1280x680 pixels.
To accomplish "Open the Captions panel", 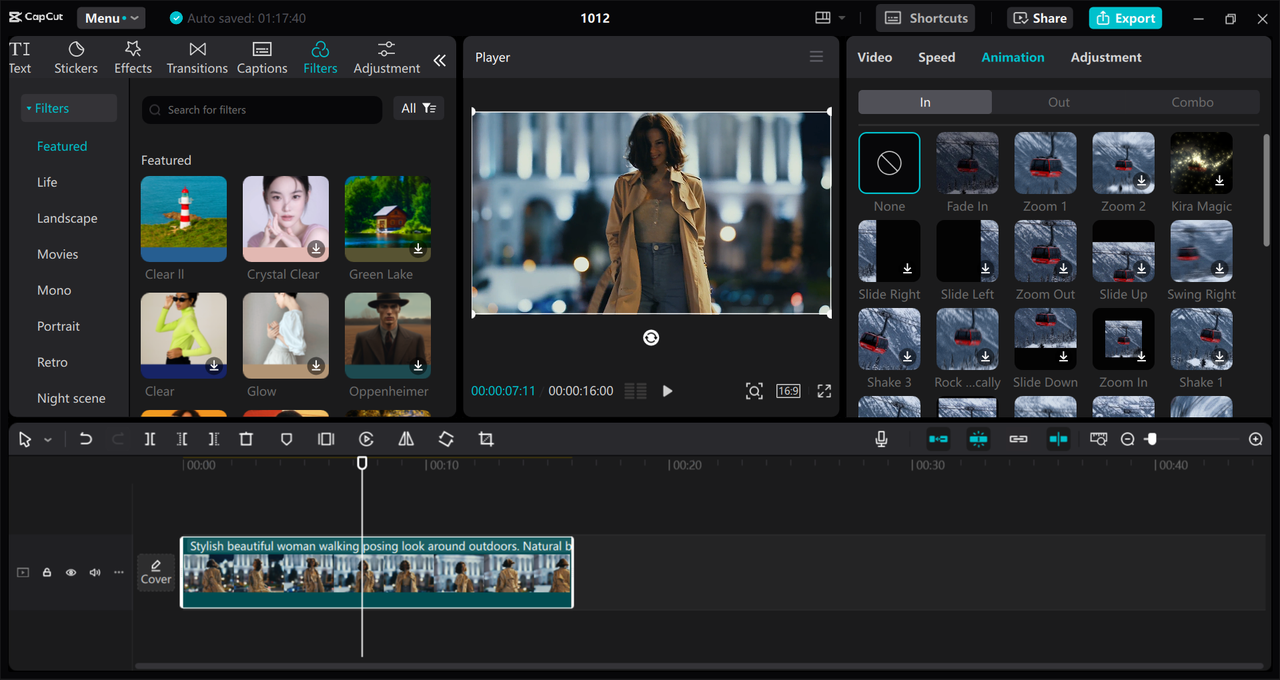I will pos(262,58).
